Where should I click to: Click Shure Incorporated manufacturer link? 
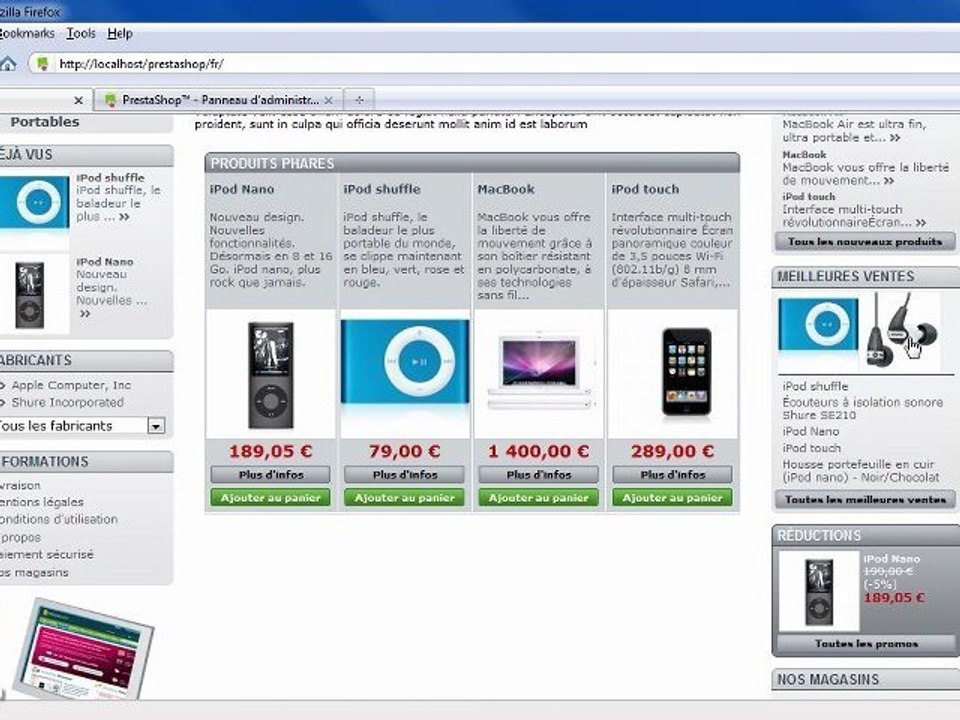[x=67, y=402]
